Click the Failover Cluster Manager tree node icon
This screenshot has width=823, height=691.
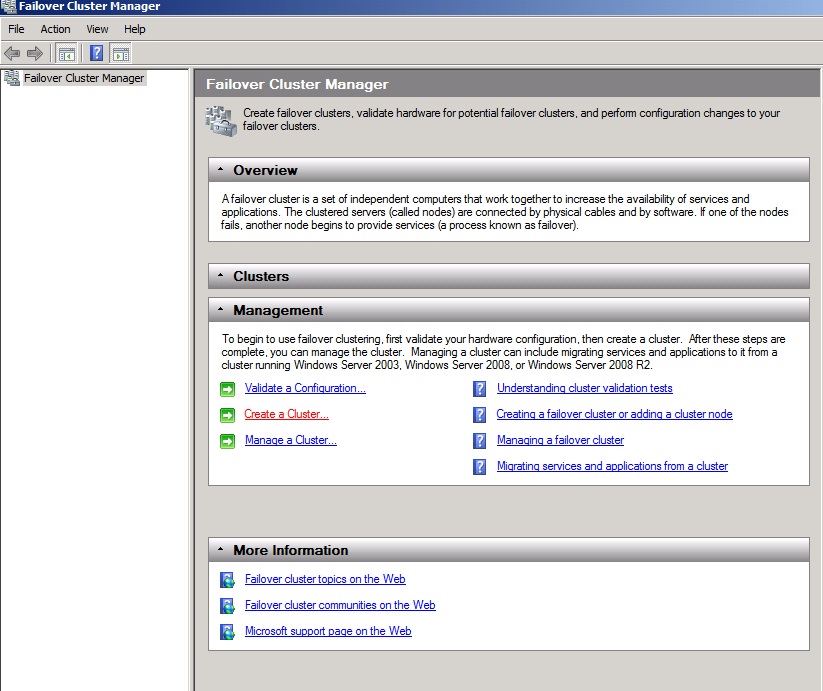coord(12,78)
